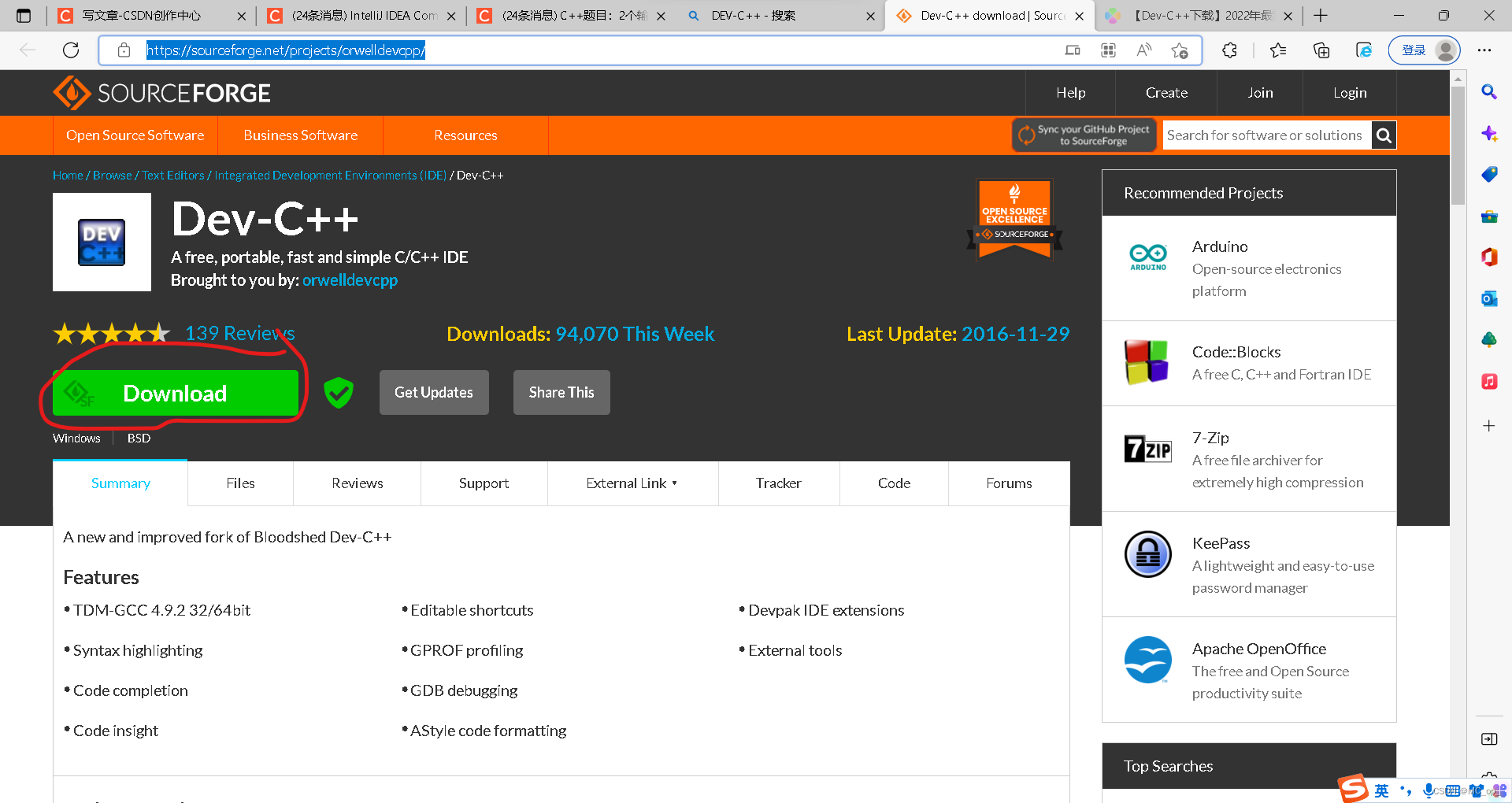Open browser extensions puzzle icon
1512x803 pixels.
1229,50
